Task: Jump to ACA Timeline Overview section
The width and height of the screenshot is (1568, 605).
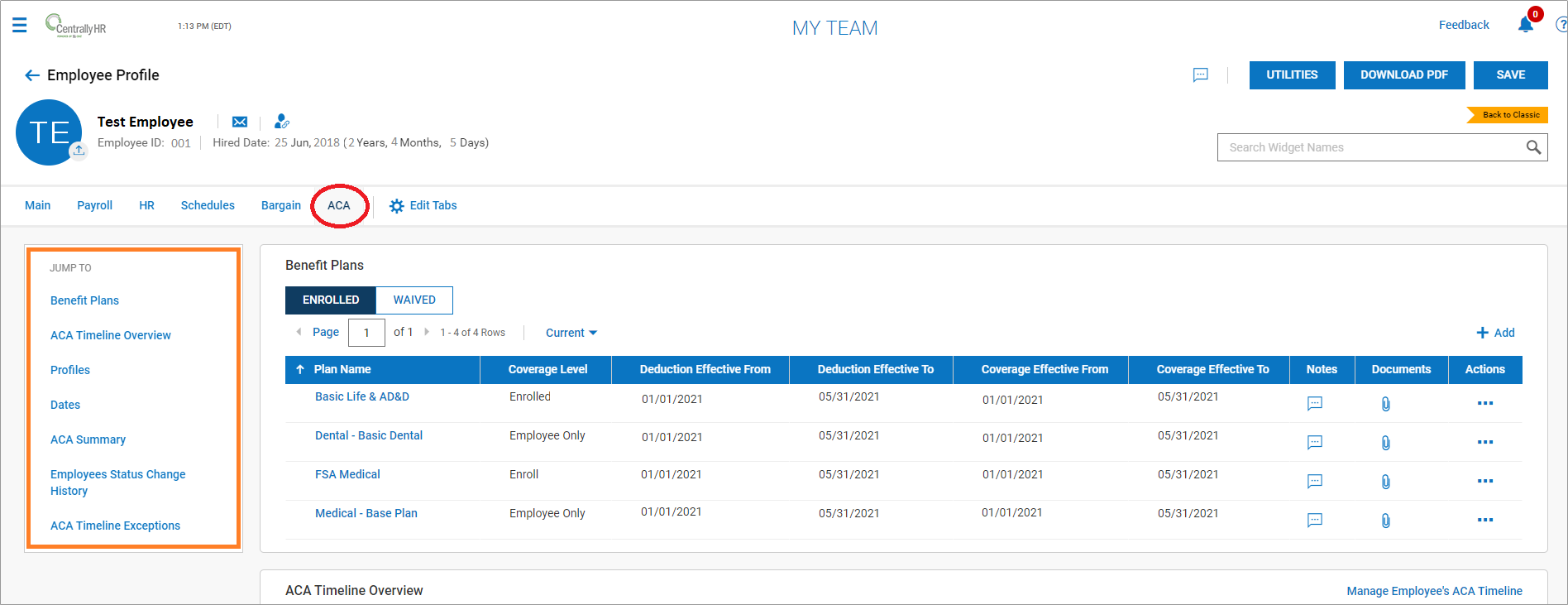Action: click(x=111, y=335)
